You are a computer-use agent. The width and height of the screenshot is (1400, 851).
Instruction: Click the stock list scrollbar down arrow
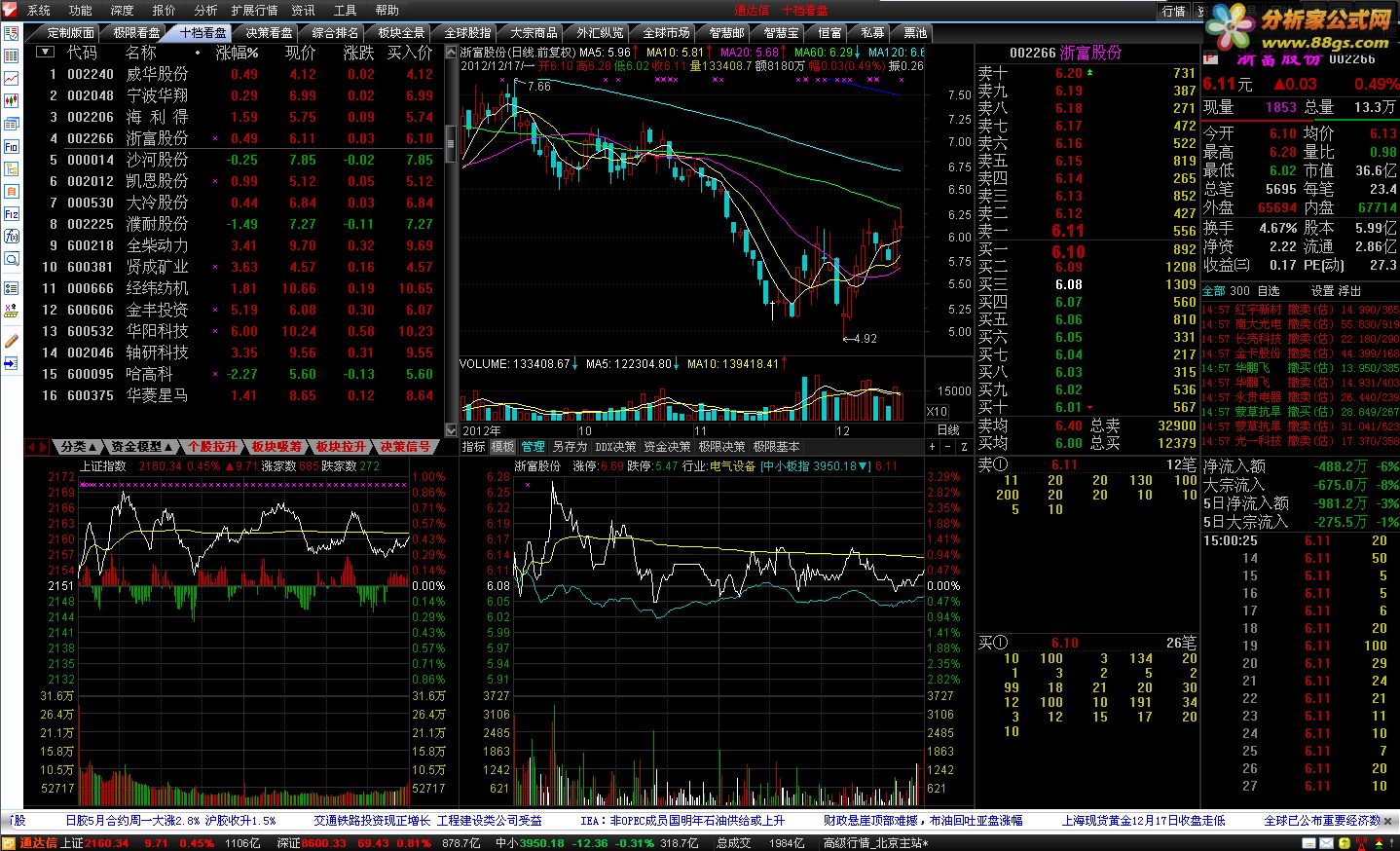point(451,429)
